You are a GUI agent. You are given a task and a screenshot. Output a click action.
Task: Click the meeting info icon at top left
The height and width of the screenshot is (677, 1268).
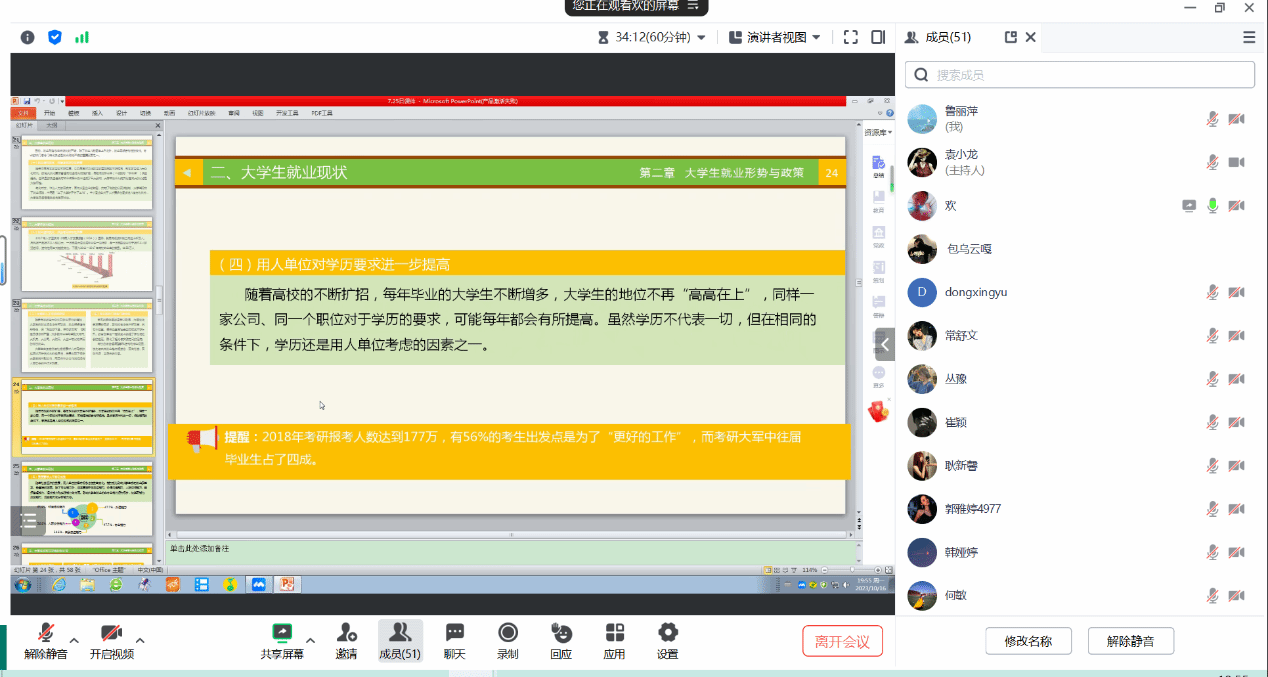27,37
